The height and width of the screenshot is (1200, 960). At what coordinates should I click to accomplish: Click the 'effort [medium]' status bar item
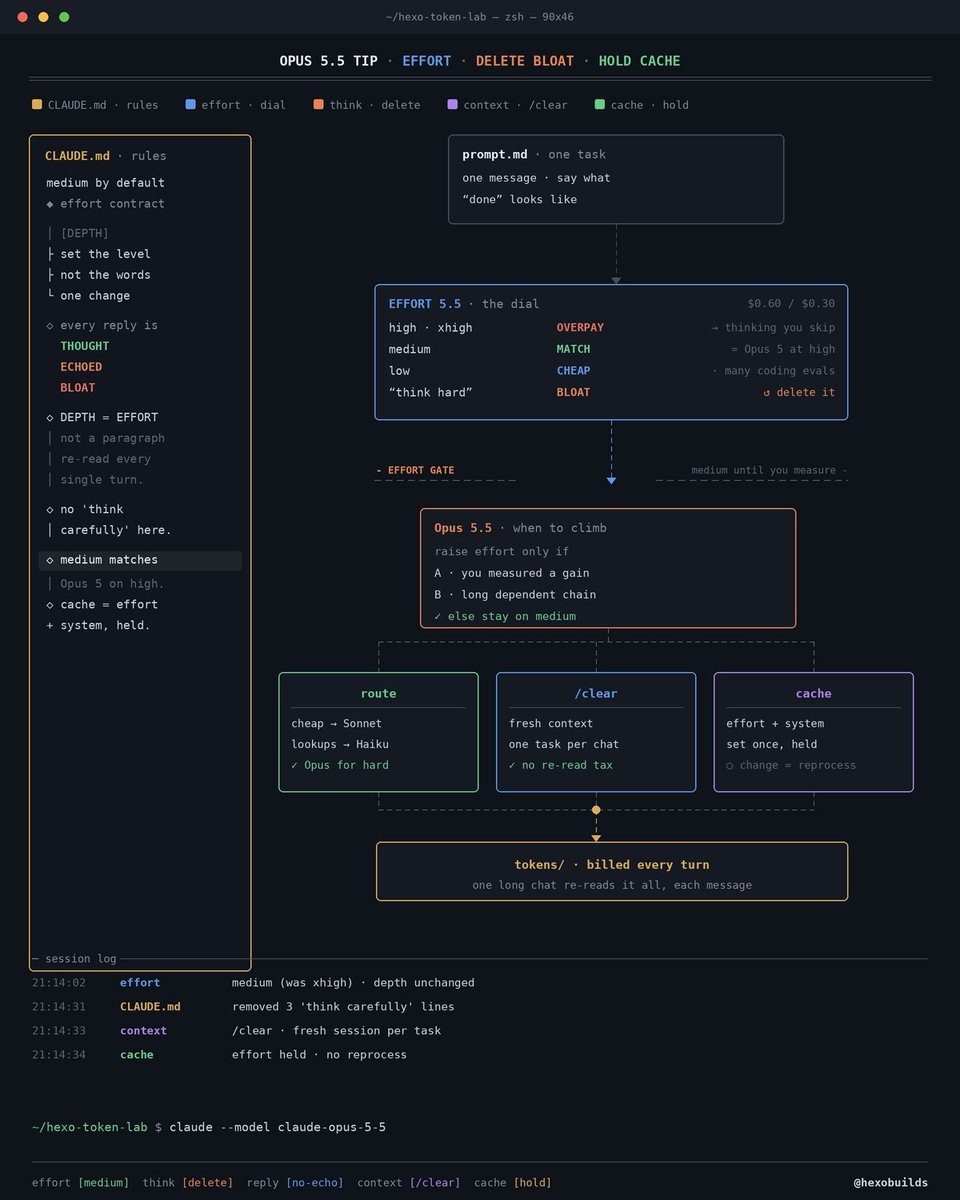pos(81,1183)
